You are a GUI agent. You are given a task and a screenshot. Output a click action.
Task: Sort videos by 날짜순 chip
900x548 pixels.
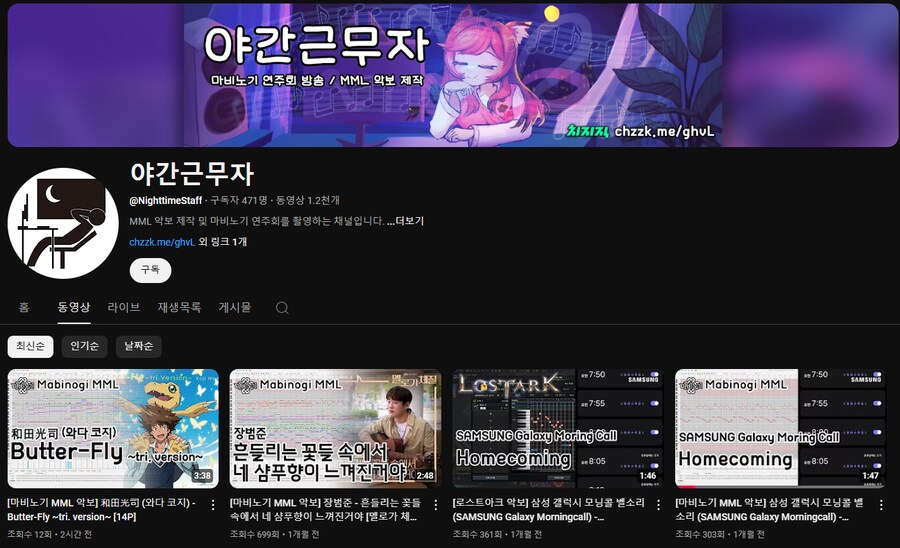tap(138, 346)
